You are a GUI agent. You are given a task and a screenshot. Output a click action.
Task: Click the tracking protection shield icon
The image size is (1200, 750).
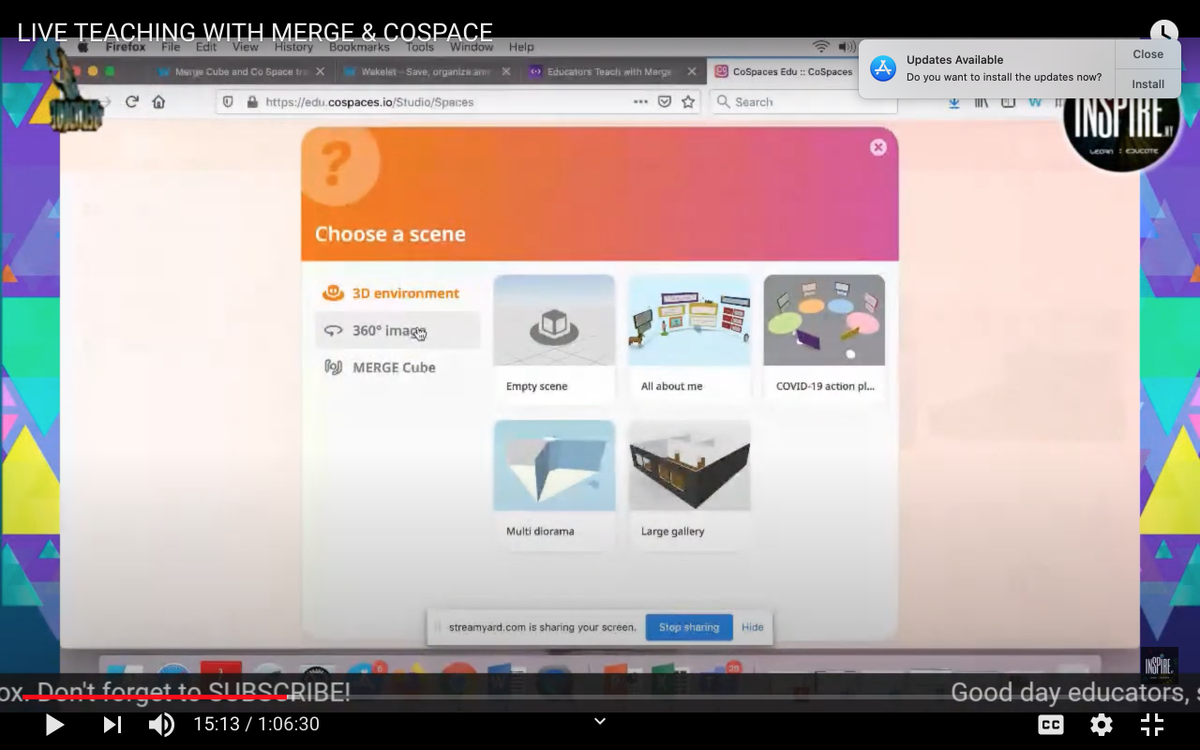(228, 102)
